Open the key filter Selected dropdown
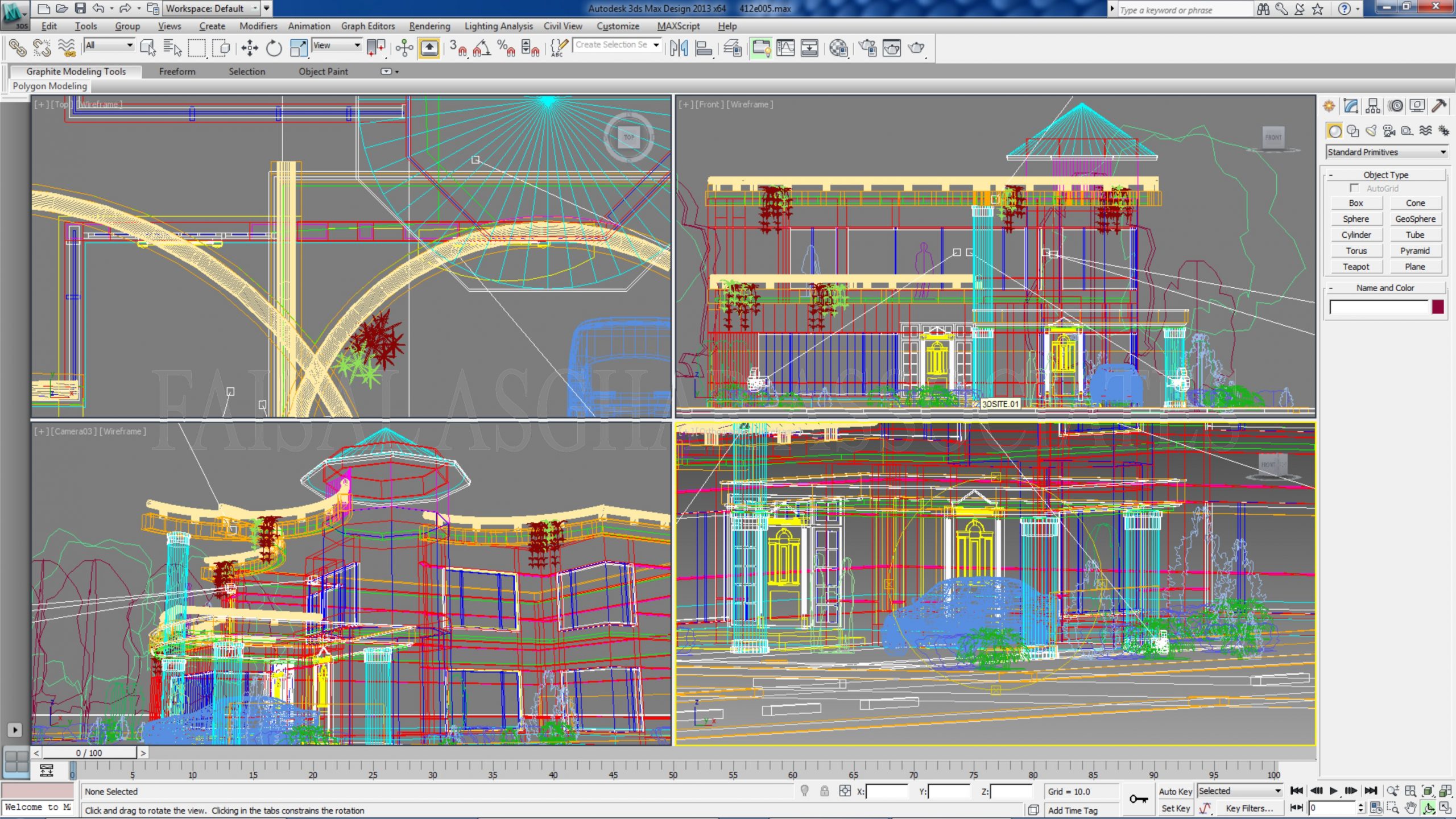The height and width of the screenshot is (819, 1456). pos(1239,791)
